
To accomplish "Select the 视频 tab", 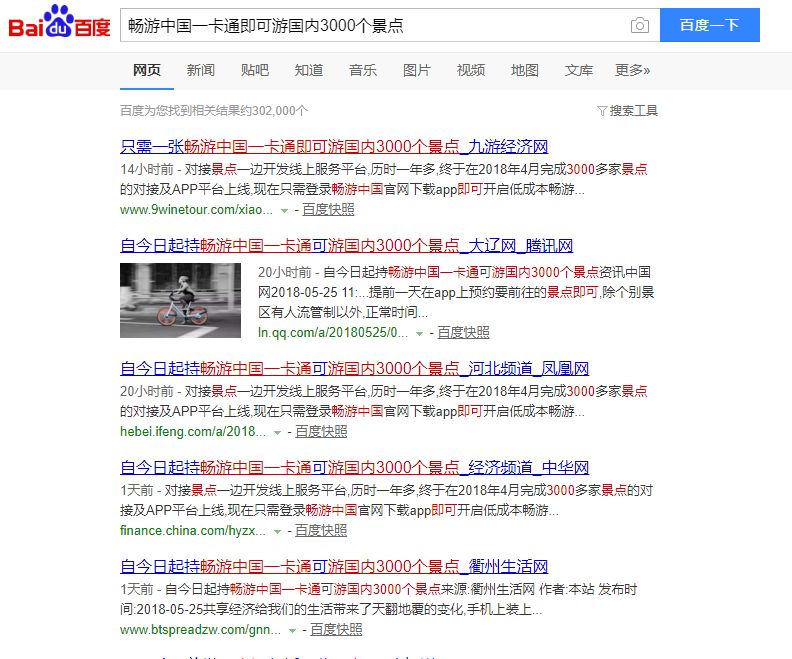I will pos(471,70).
